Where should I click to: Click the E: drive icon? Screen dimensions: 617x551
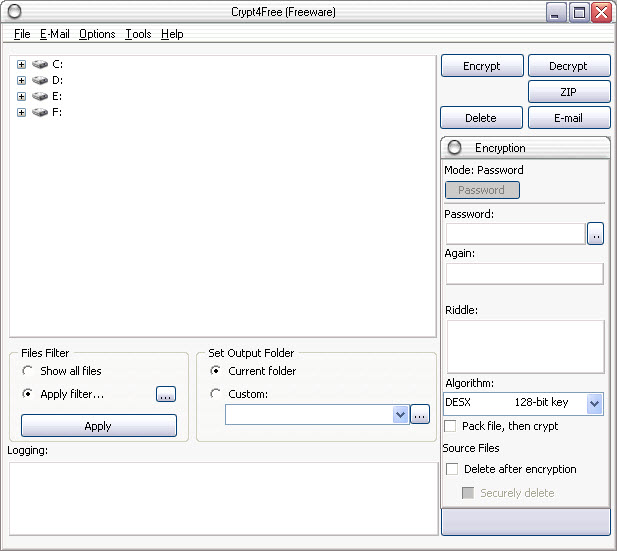(x=40, y=96)
